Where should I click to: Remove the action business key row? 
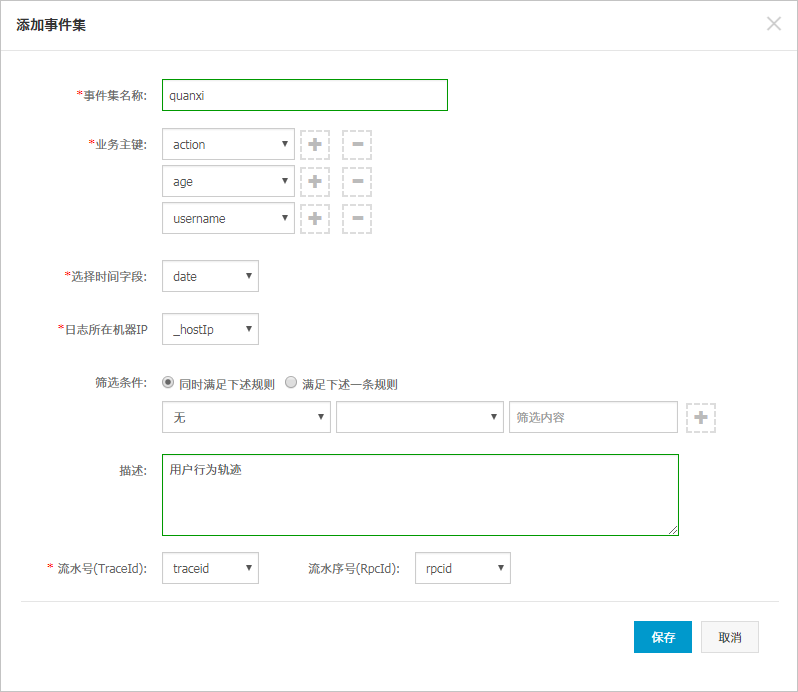point(357,145)
